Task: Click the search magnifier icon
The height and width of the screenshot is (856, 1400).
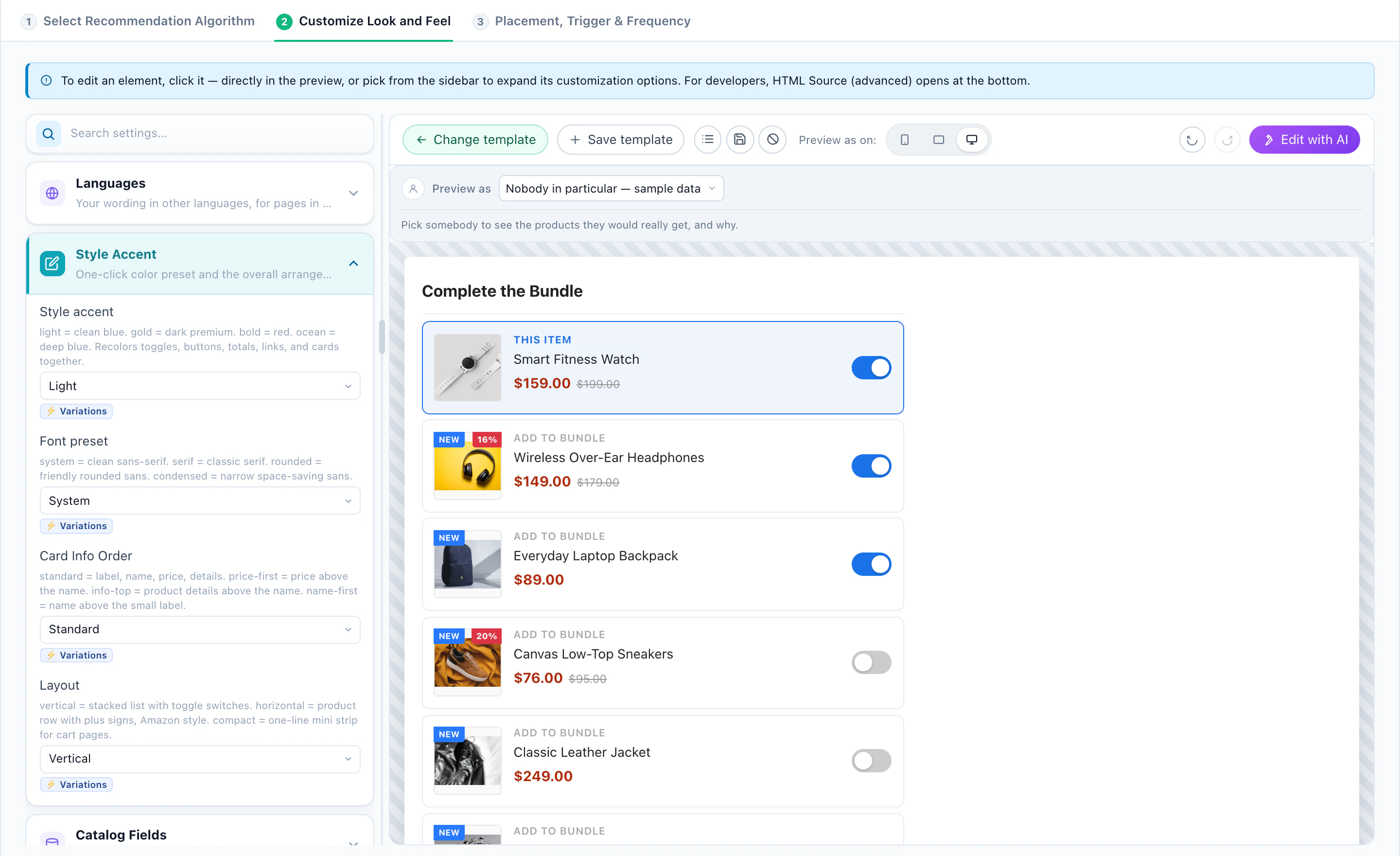Action: click(x=49, y=134)
